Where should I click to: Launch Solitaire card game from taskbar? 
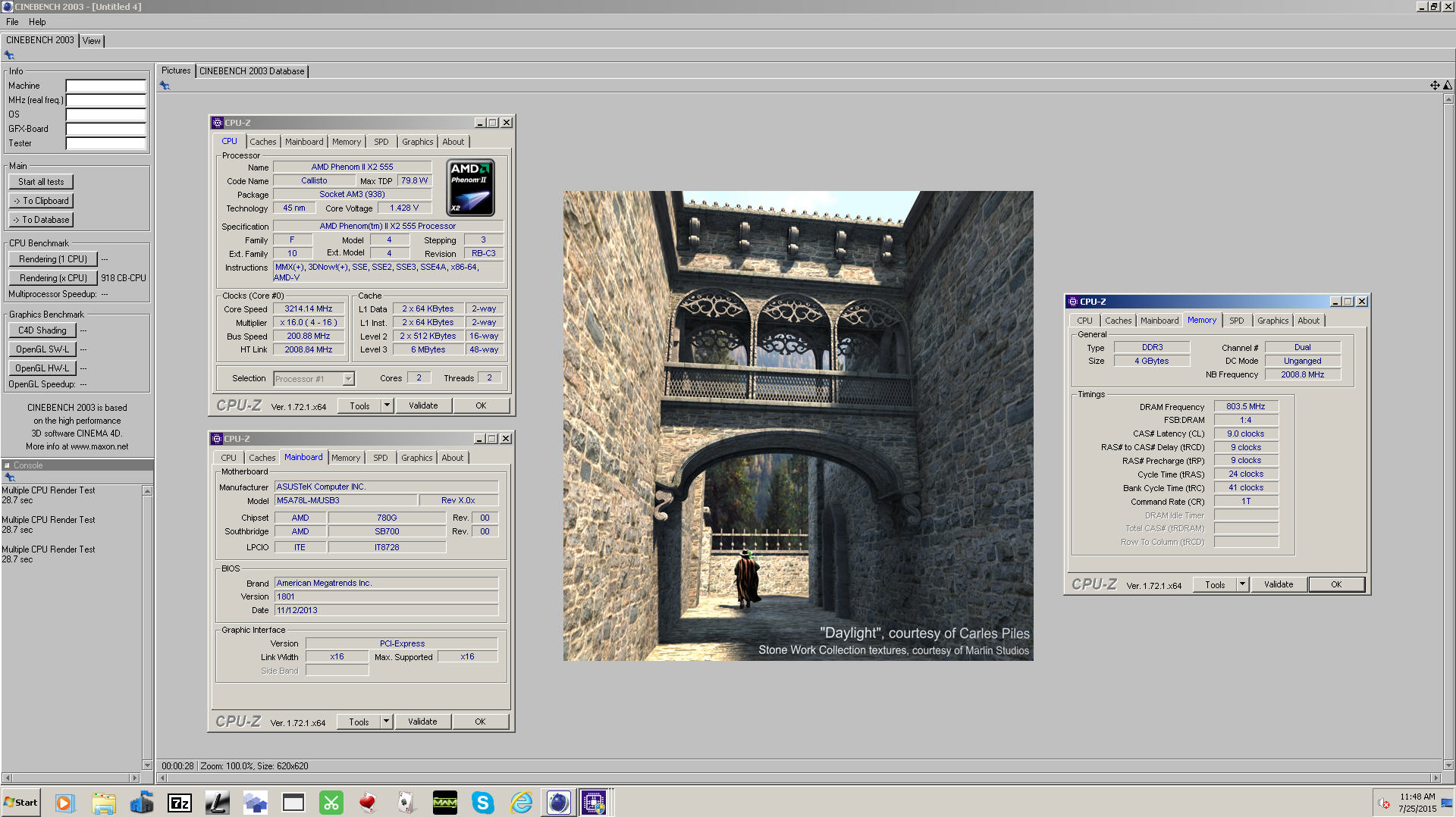406,803
